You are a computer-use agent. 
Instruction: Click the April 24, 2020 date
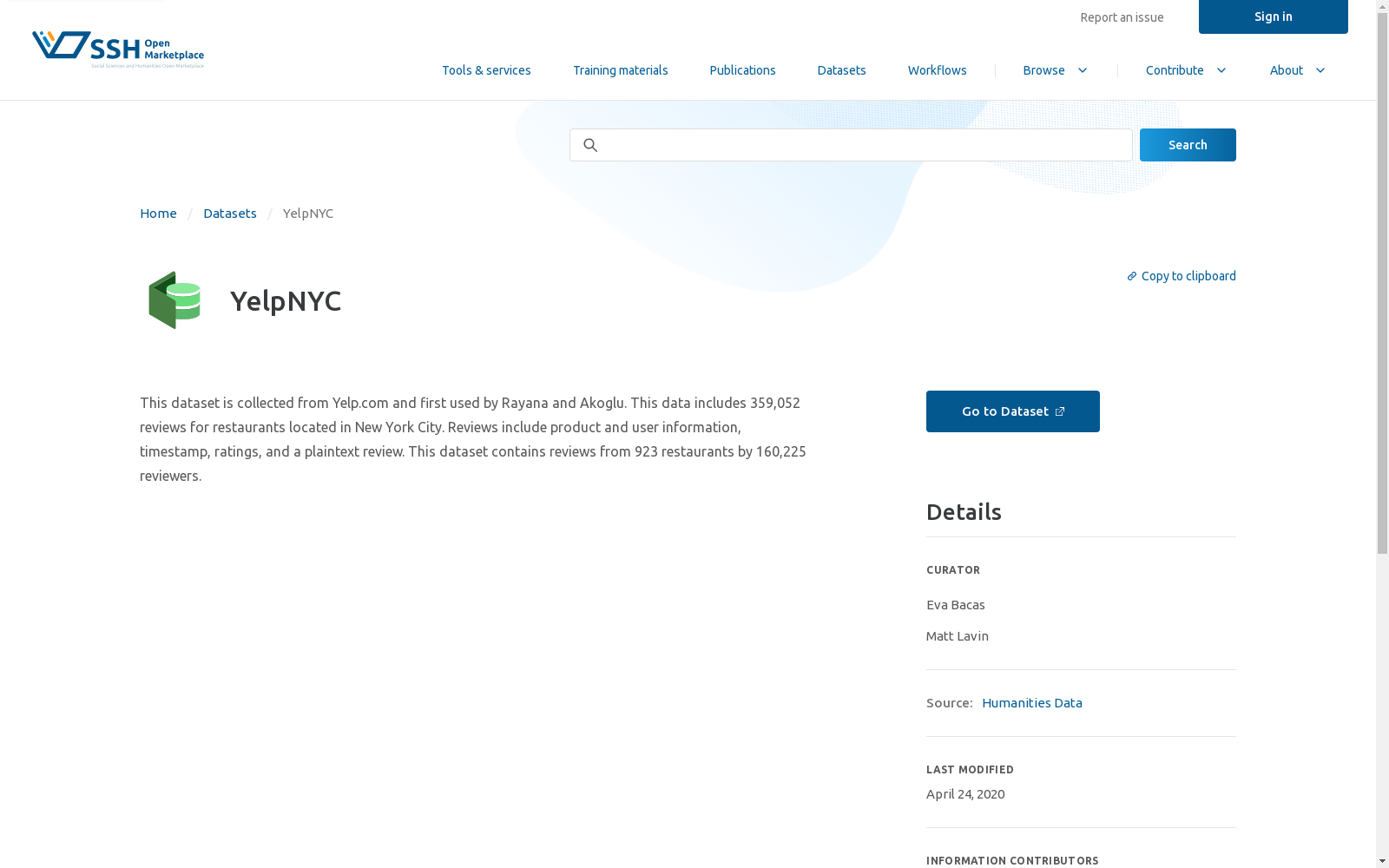(965, 794)
